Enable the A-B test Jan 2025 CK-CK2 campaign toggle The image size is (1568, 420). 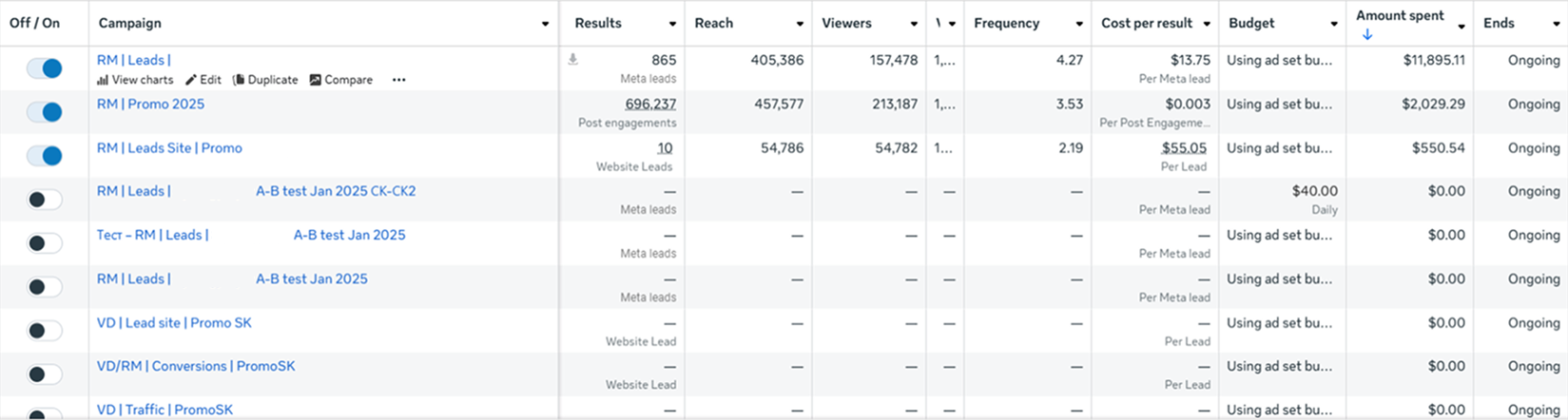click(45, 200)
